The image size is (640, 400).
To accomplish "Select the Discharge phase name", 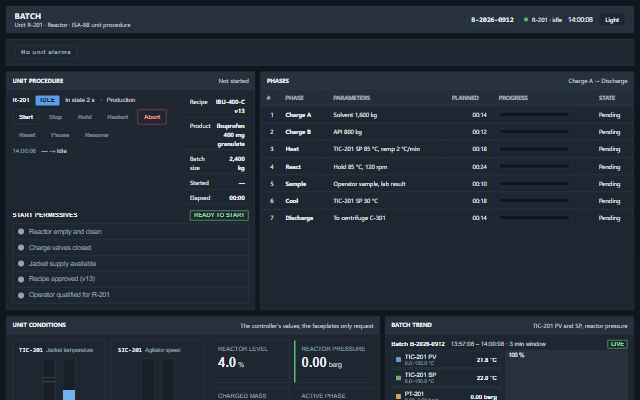I will (x=299, y=218).
